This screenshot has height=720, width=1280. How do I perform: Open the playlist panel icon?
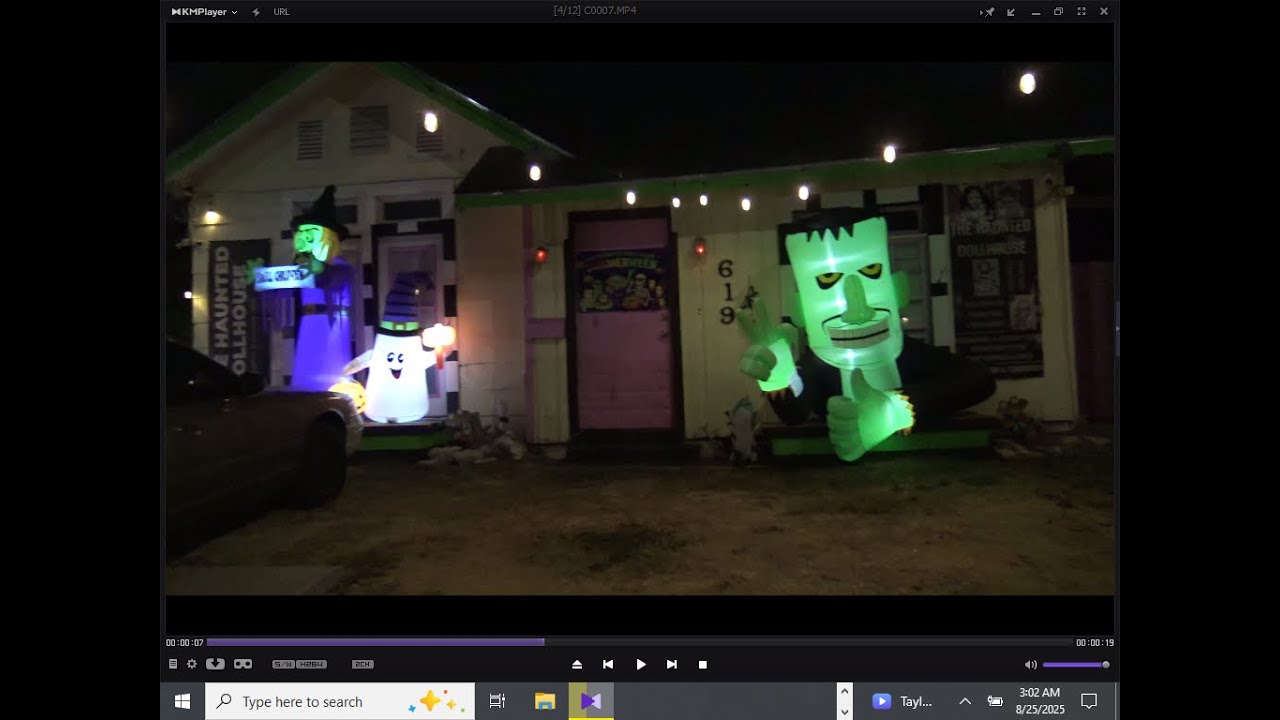(173, 664)
